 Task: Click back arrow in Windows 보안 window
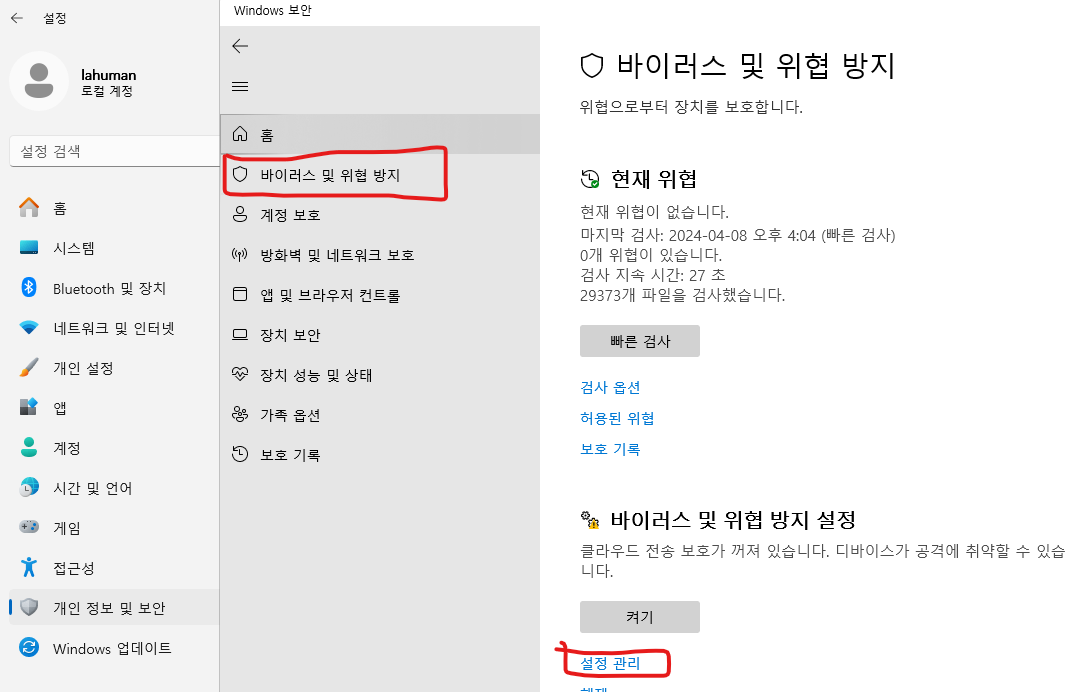[x=240, y=46]
